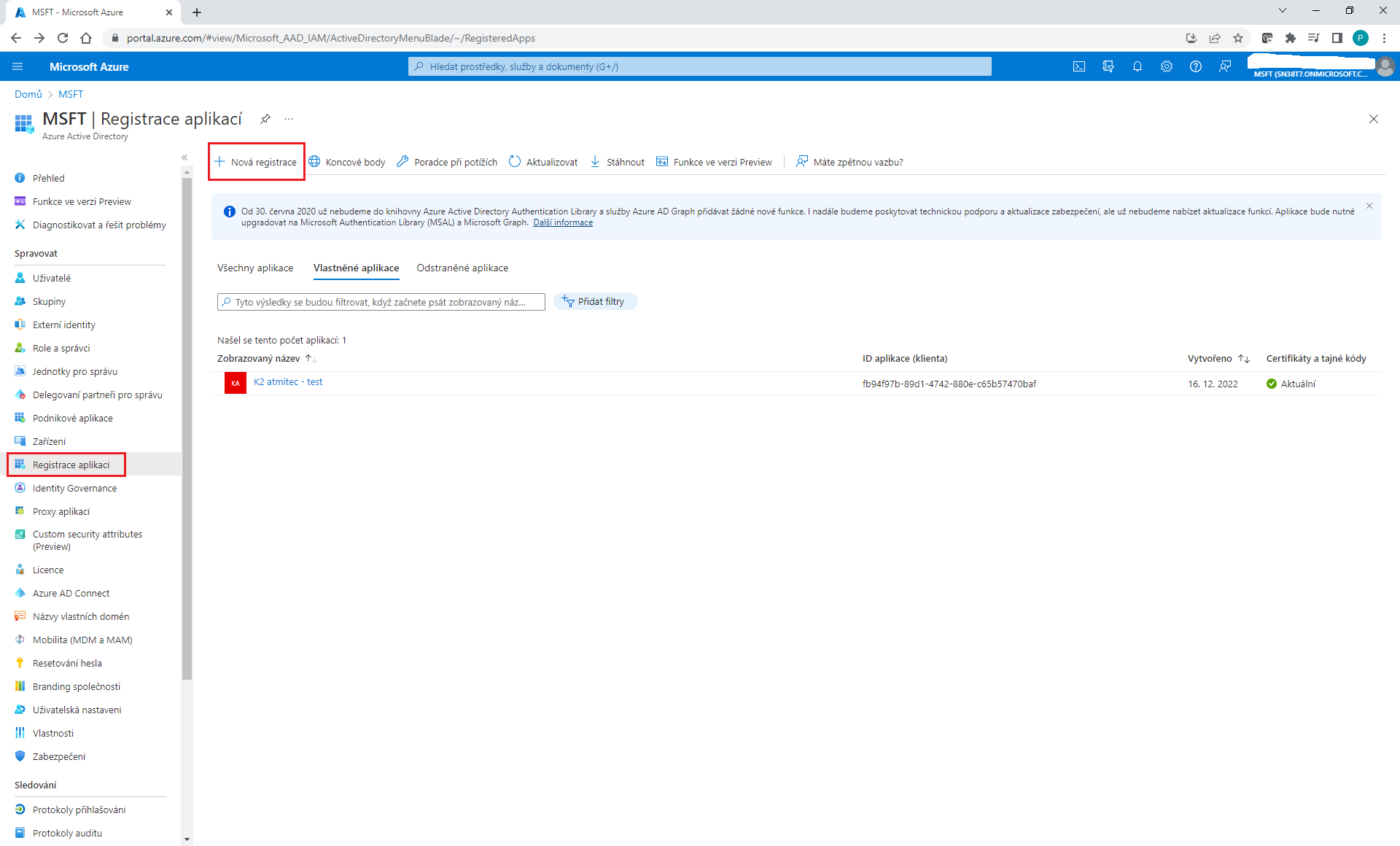Open the blade ellipsis more options

point(289,119)
